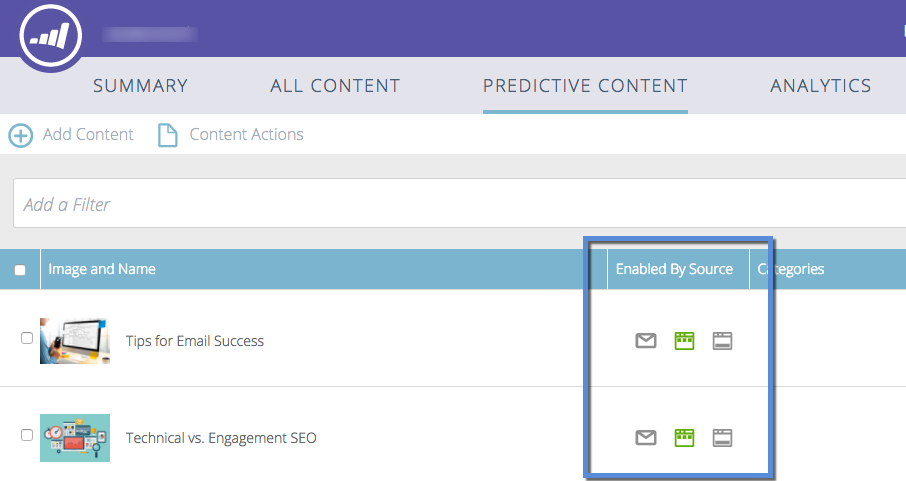
Task: Sort by the Enabled By Source column header
Action: click(x=674, y=269)
